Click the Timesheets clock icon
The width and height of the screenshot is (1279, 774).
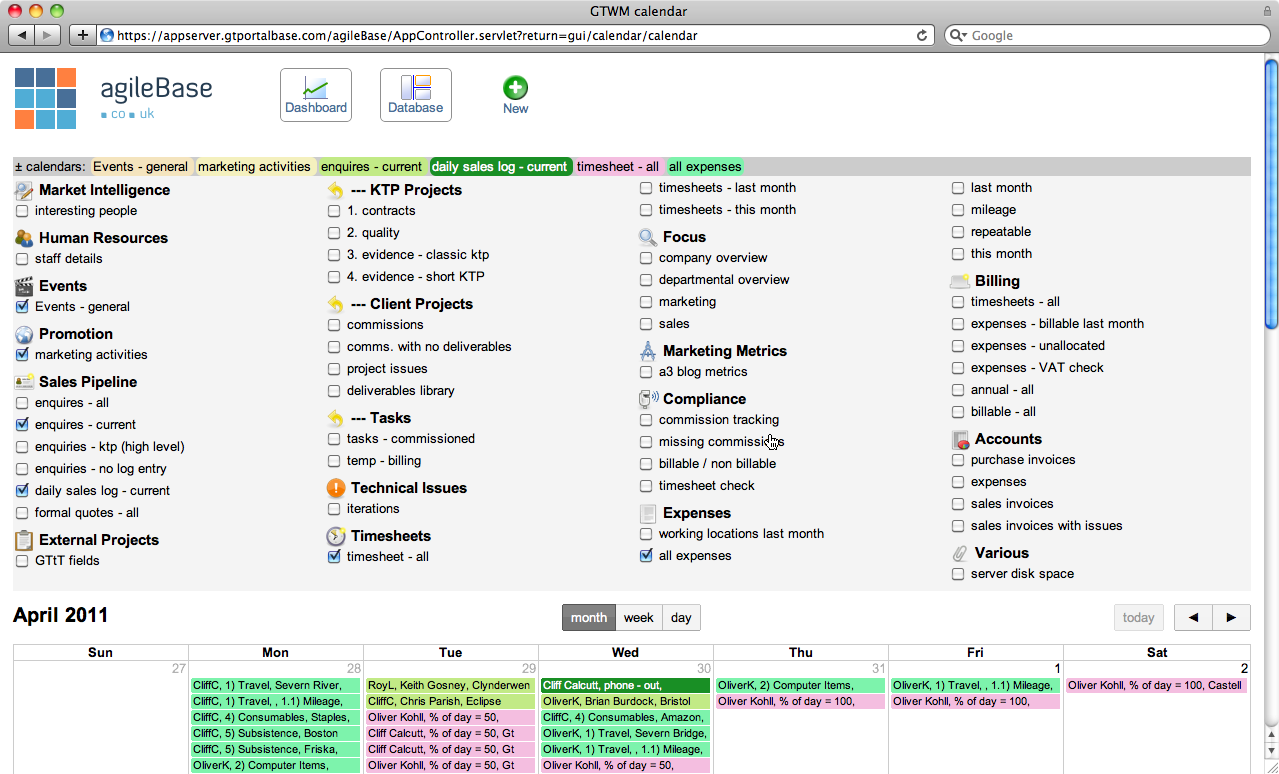click(336, 536)
